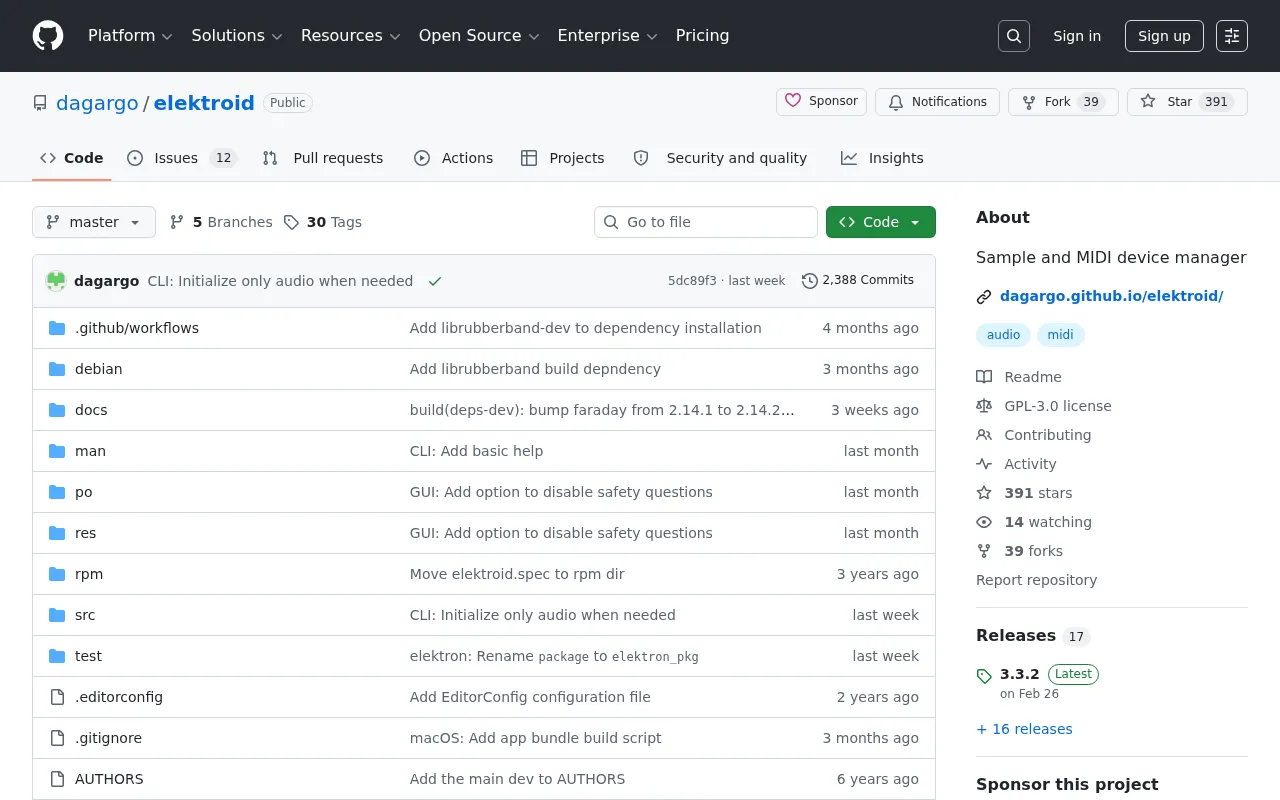Viewport: 1280px width, 800px height.
Task: Visit dagargo.github.io/elektroid/ website
Action: click(x=1111, y=296)
